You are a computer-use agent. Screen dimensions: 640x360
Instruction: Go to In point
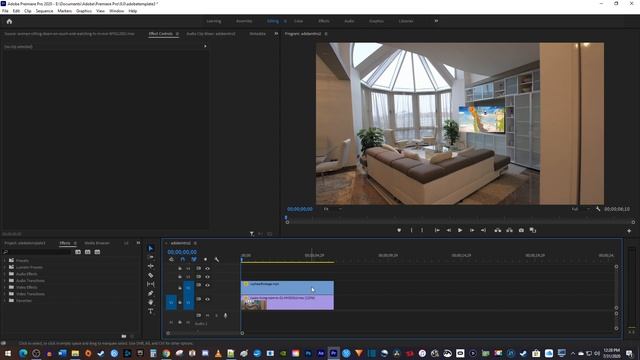[437, 230]
